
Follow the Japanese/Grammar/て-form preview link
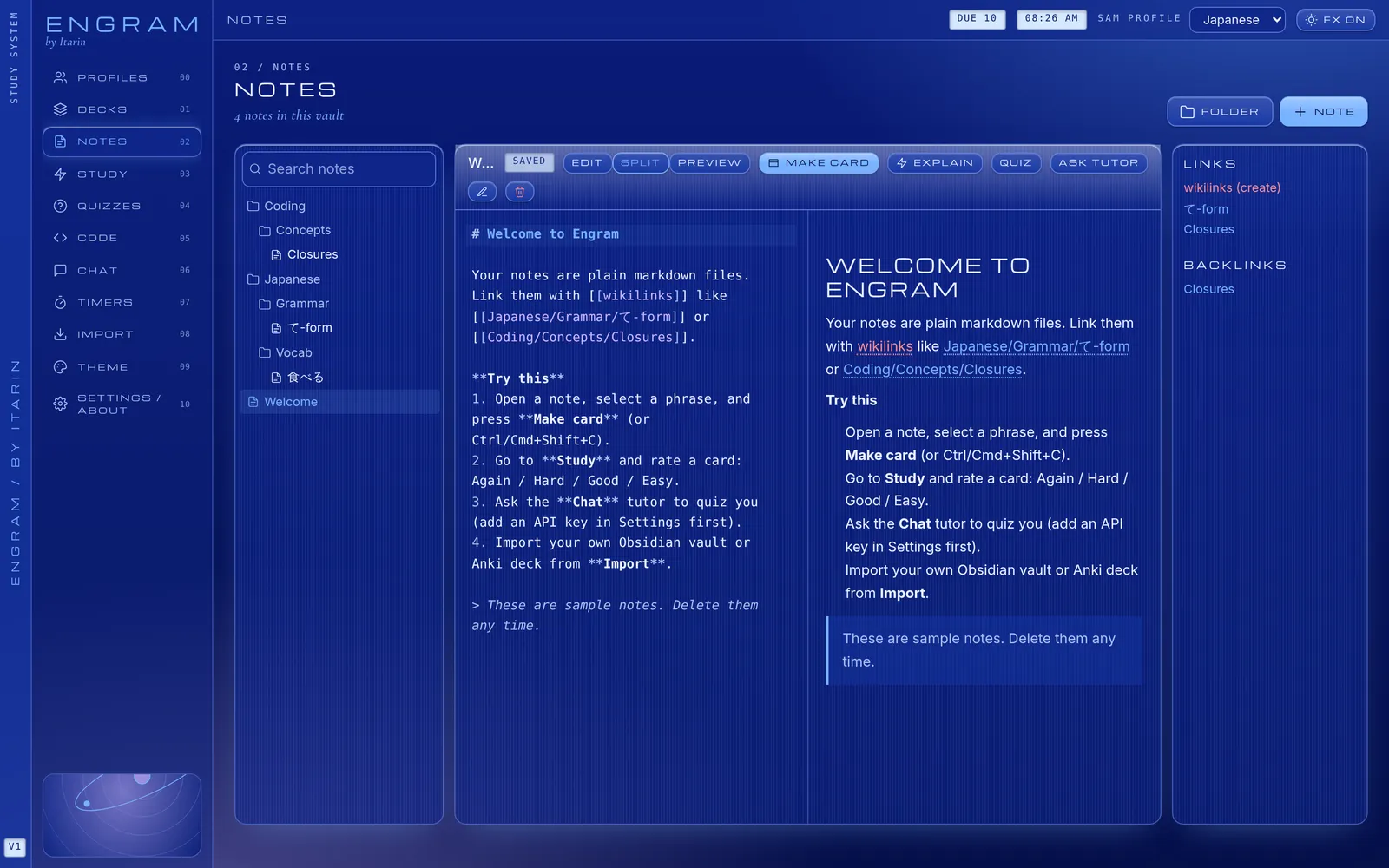pos(1037,346)
